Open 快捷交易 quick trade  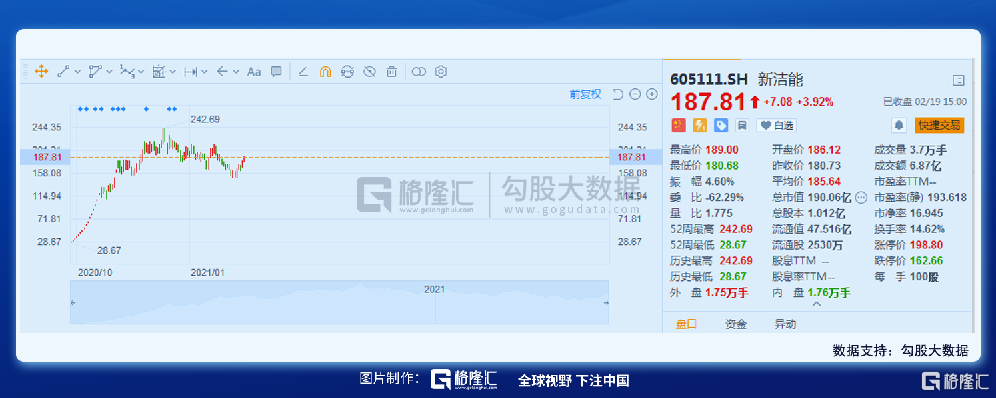pyautogui.click(x=939, y=126)
